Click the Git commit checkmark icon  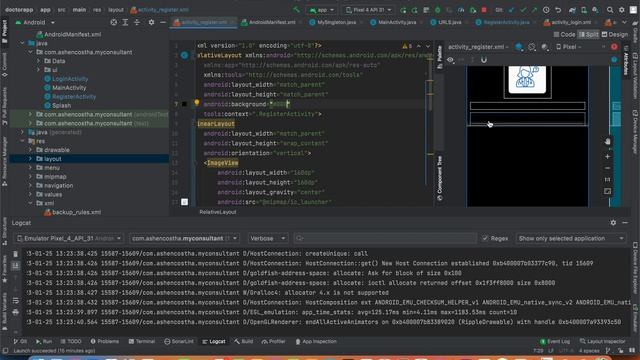click(x=523, y=10)
